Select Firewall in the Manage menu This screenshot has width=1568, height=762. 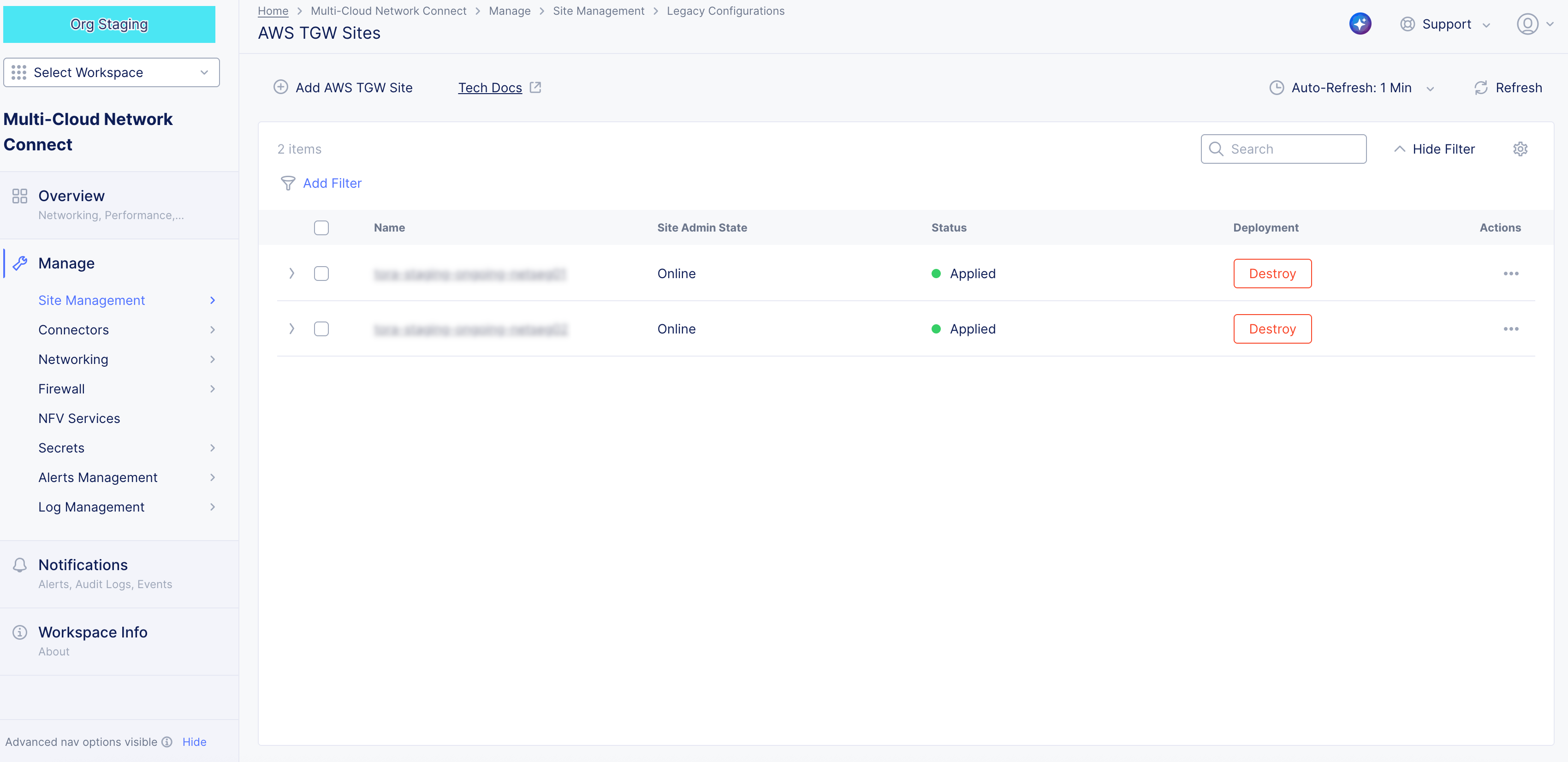[61, 389]
